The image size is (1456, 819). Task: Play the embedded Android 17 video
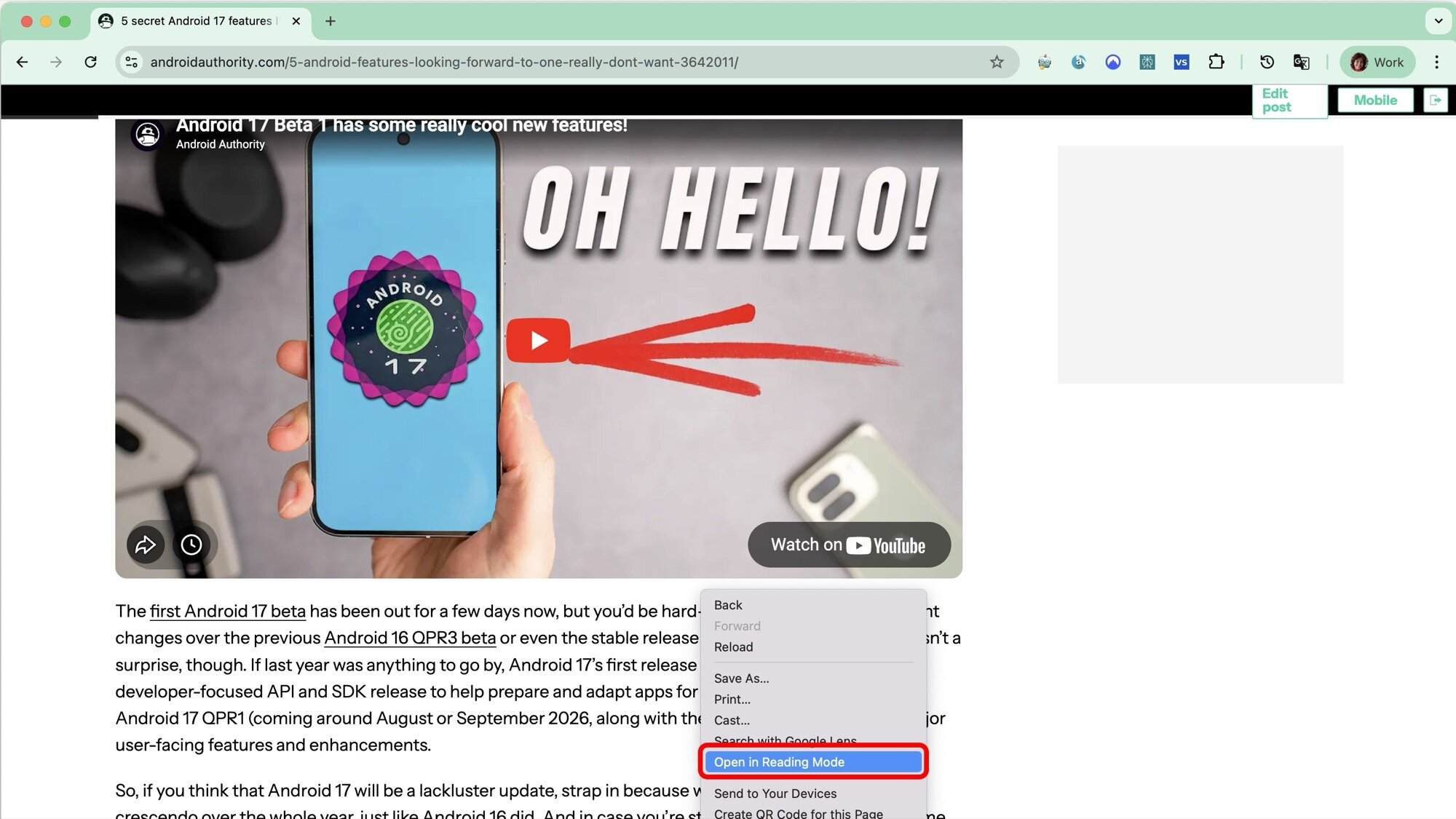point(538,339)
